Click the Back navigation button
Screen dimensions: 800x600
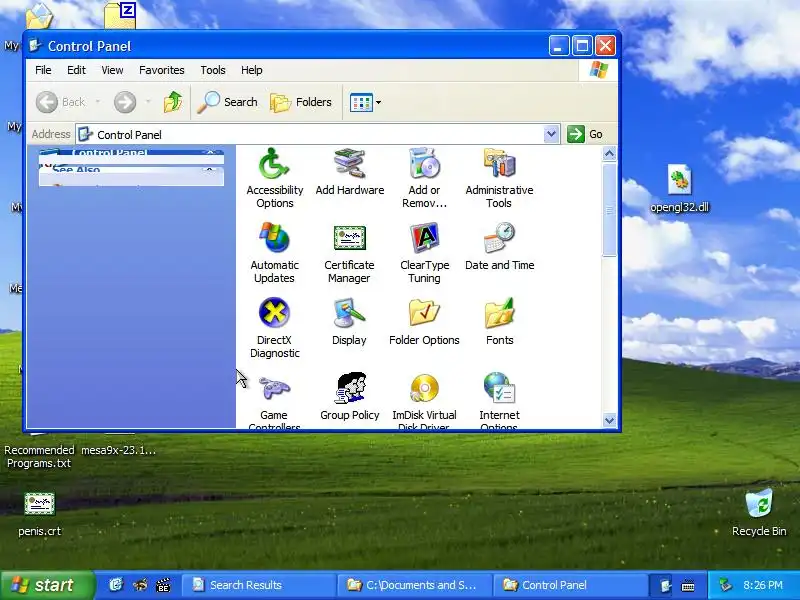(x=61, y=102)
